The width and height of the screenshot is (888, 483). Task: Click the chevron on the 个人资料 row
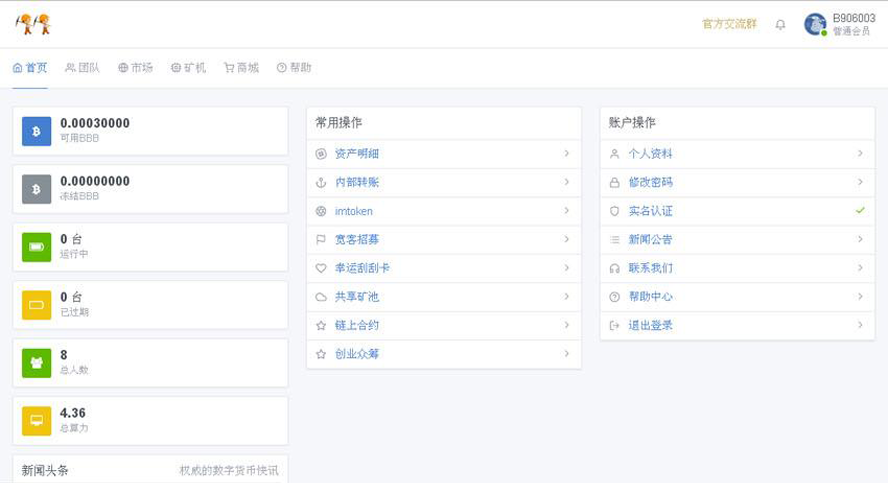point(860,153)
